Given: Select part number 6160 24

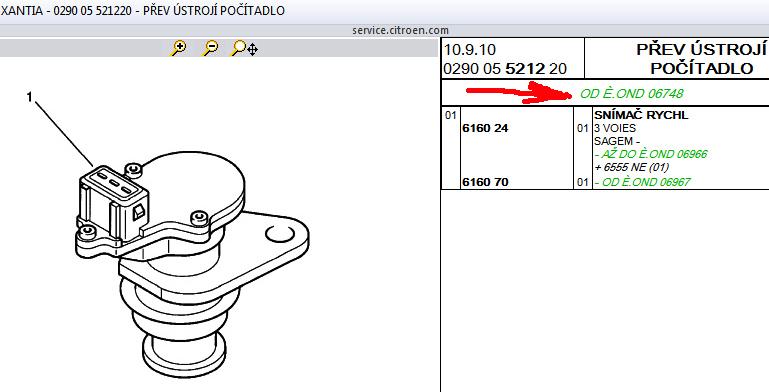Looking at the screenshot, I should pos(485,129).
